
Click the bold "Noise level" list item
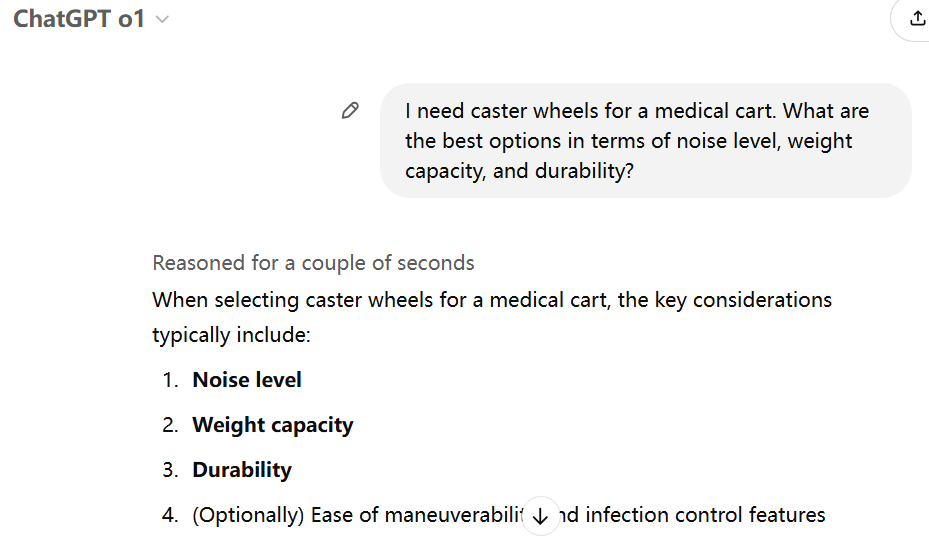(x=247, y=380)
